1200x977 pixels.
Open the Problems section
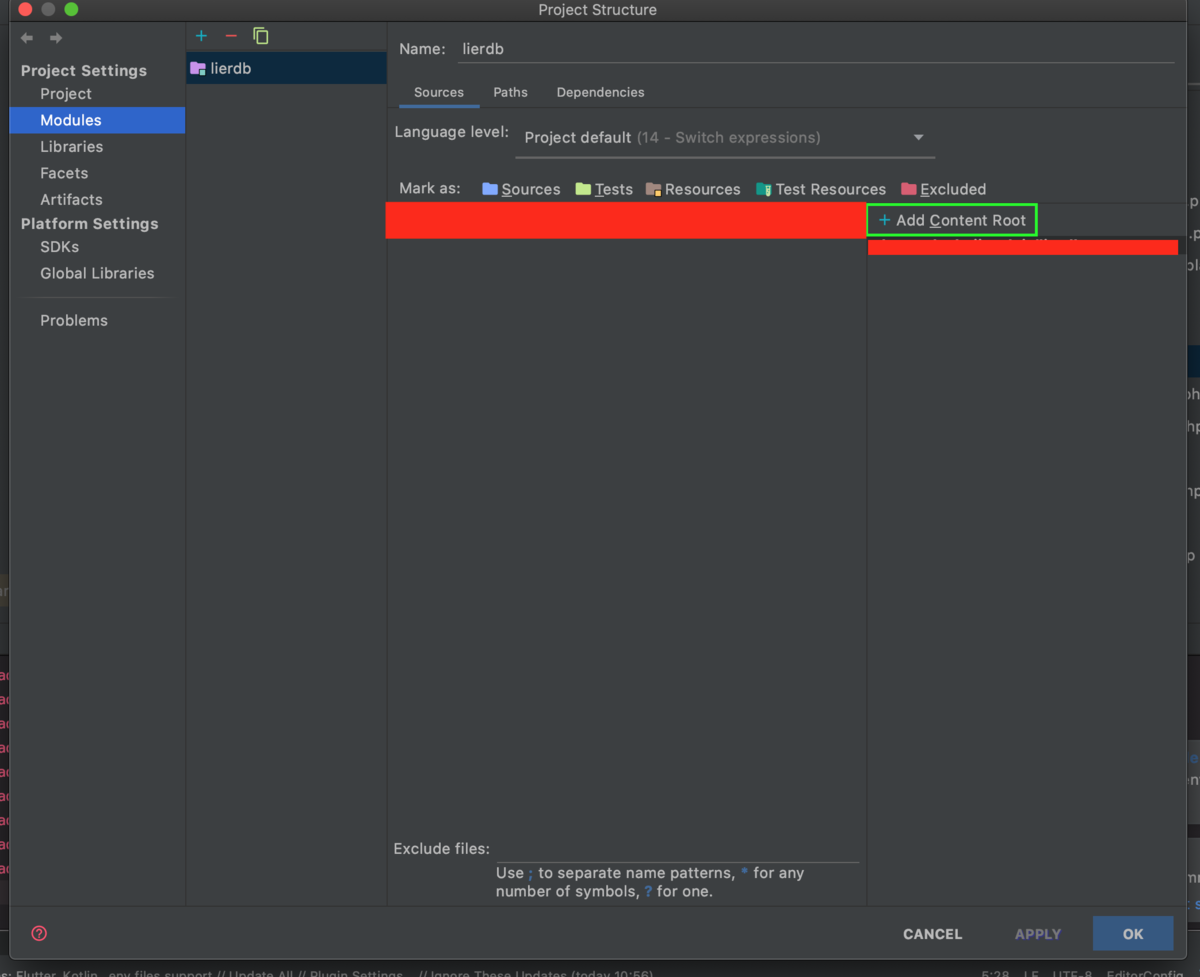[74, 320]
